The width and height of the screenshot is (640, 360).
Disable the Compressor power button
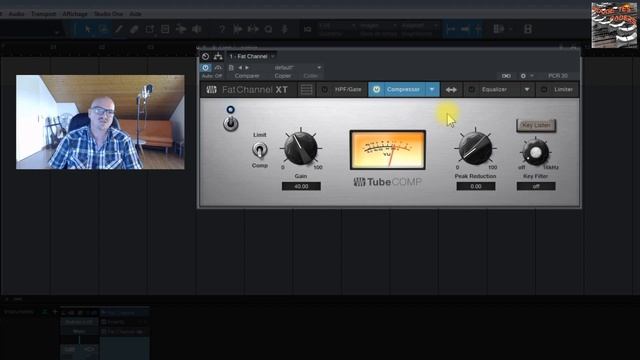[376, 89]
